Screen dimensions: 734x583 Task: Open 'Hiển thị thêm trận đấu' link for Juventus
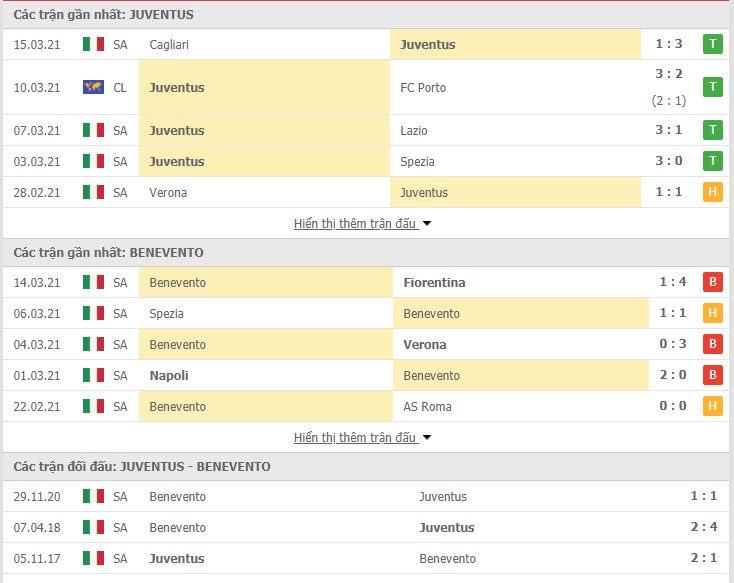tap(355, 224)
